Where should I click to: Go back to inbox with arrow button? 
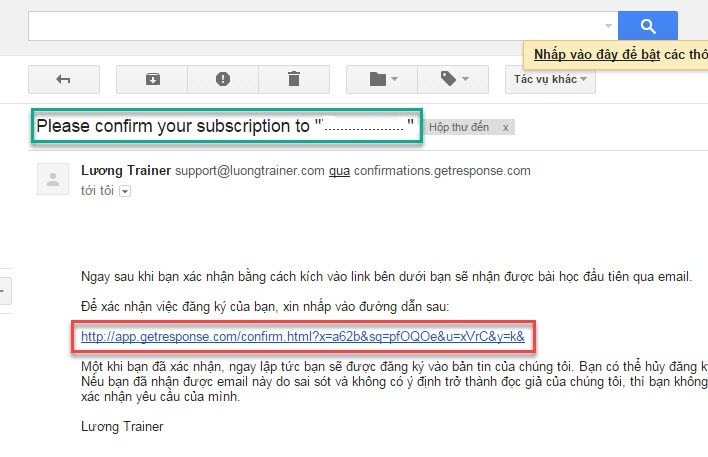(64, 79)
